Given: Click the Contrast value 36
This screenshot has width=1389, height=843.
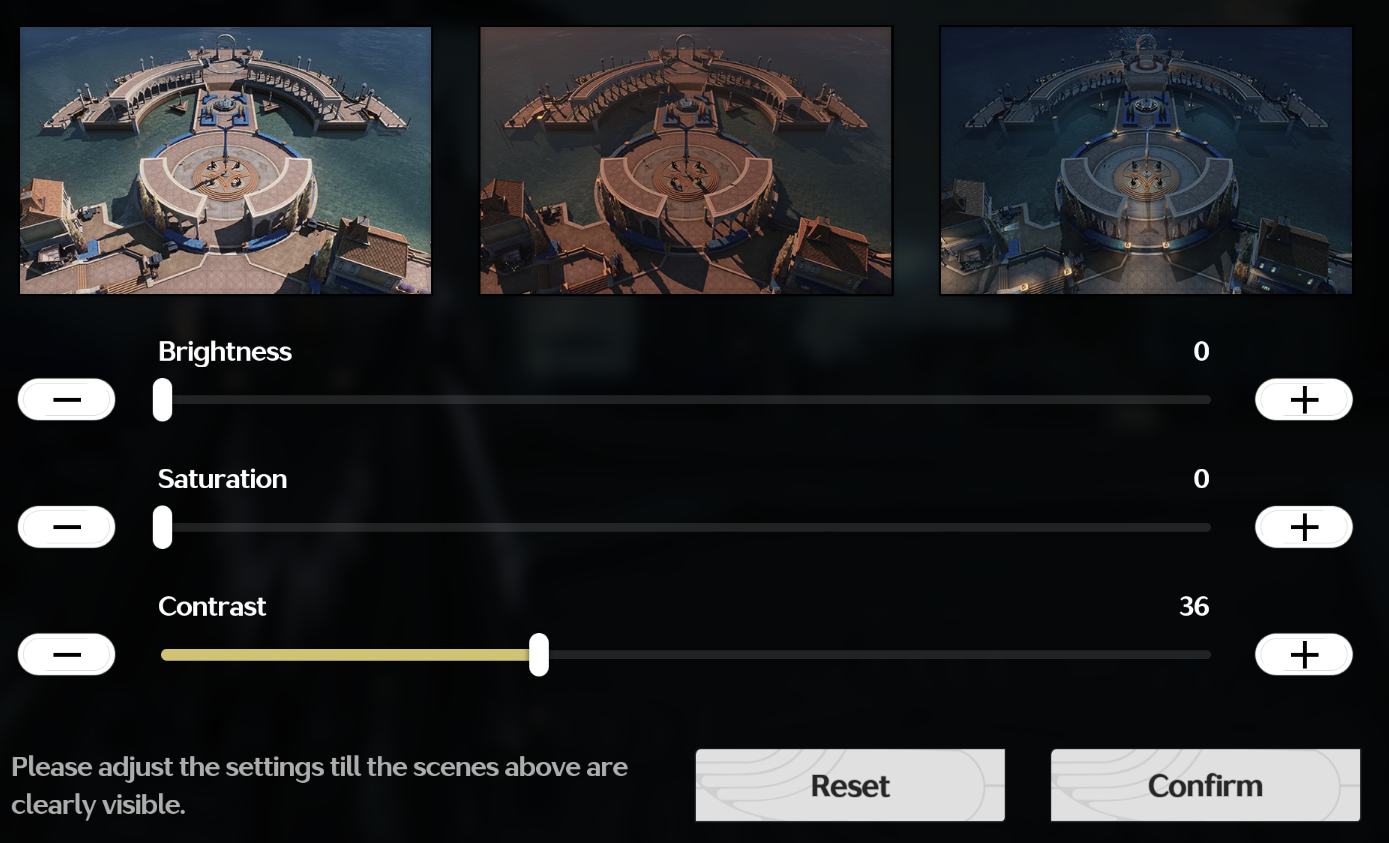Looking at the screenshot, I should (x=1194, y=607).
